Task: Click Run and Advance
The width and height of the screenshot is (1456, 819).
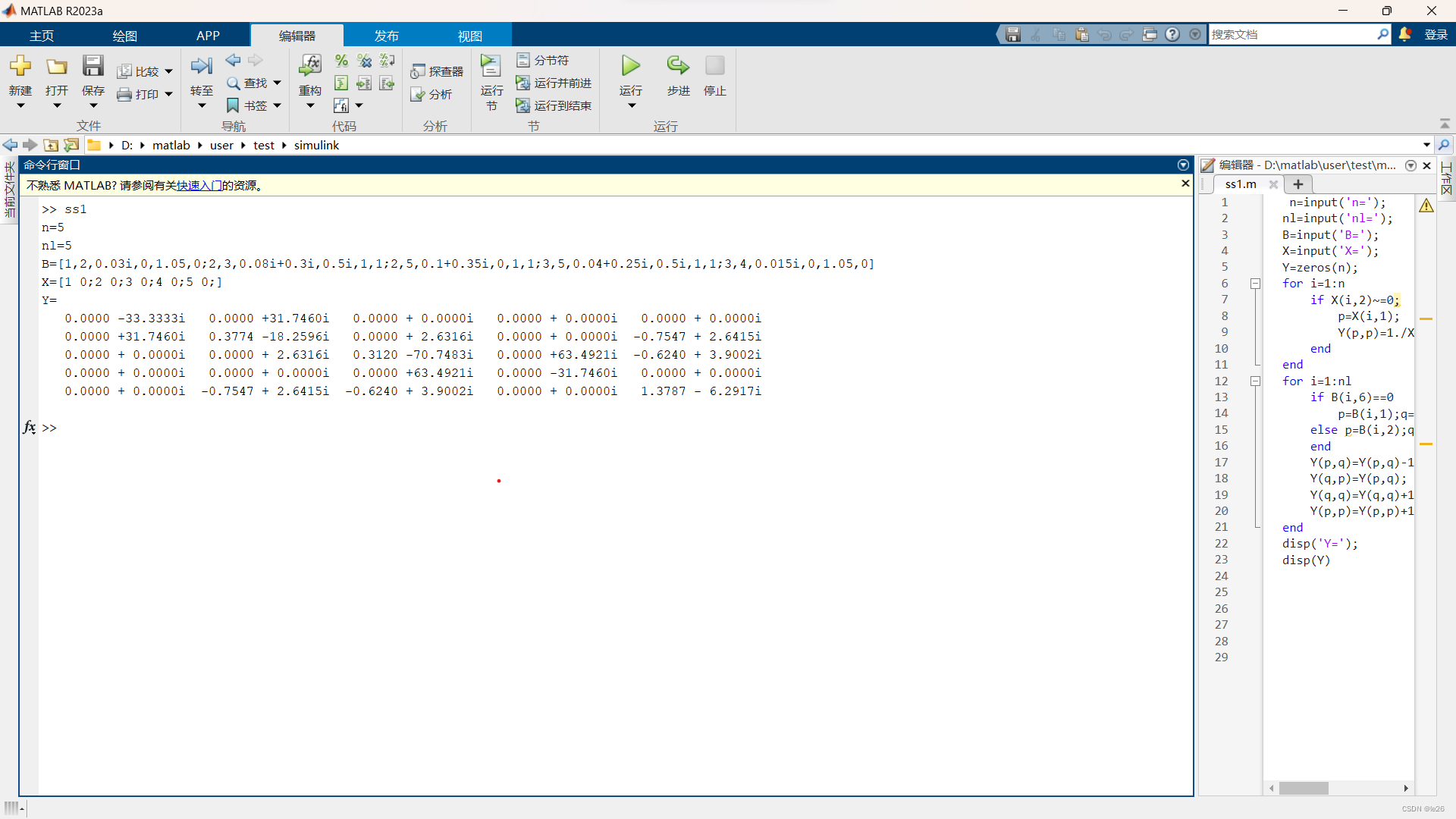Action: [554, 83]
